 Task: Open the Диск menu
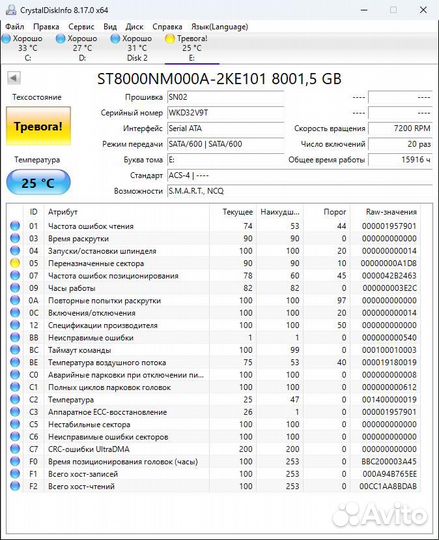(134, 27)
